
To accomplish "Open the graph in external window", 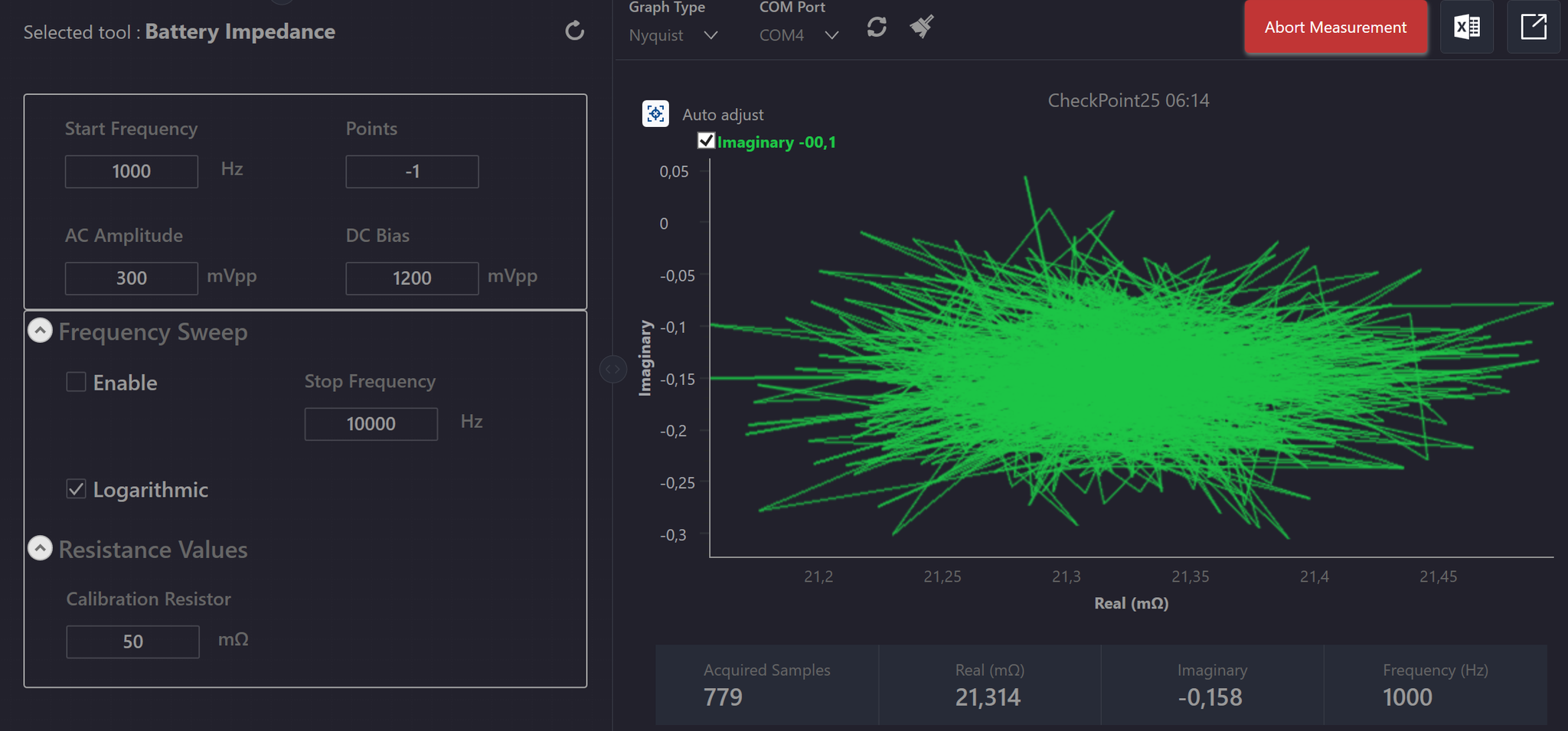I will point(1533,28).
